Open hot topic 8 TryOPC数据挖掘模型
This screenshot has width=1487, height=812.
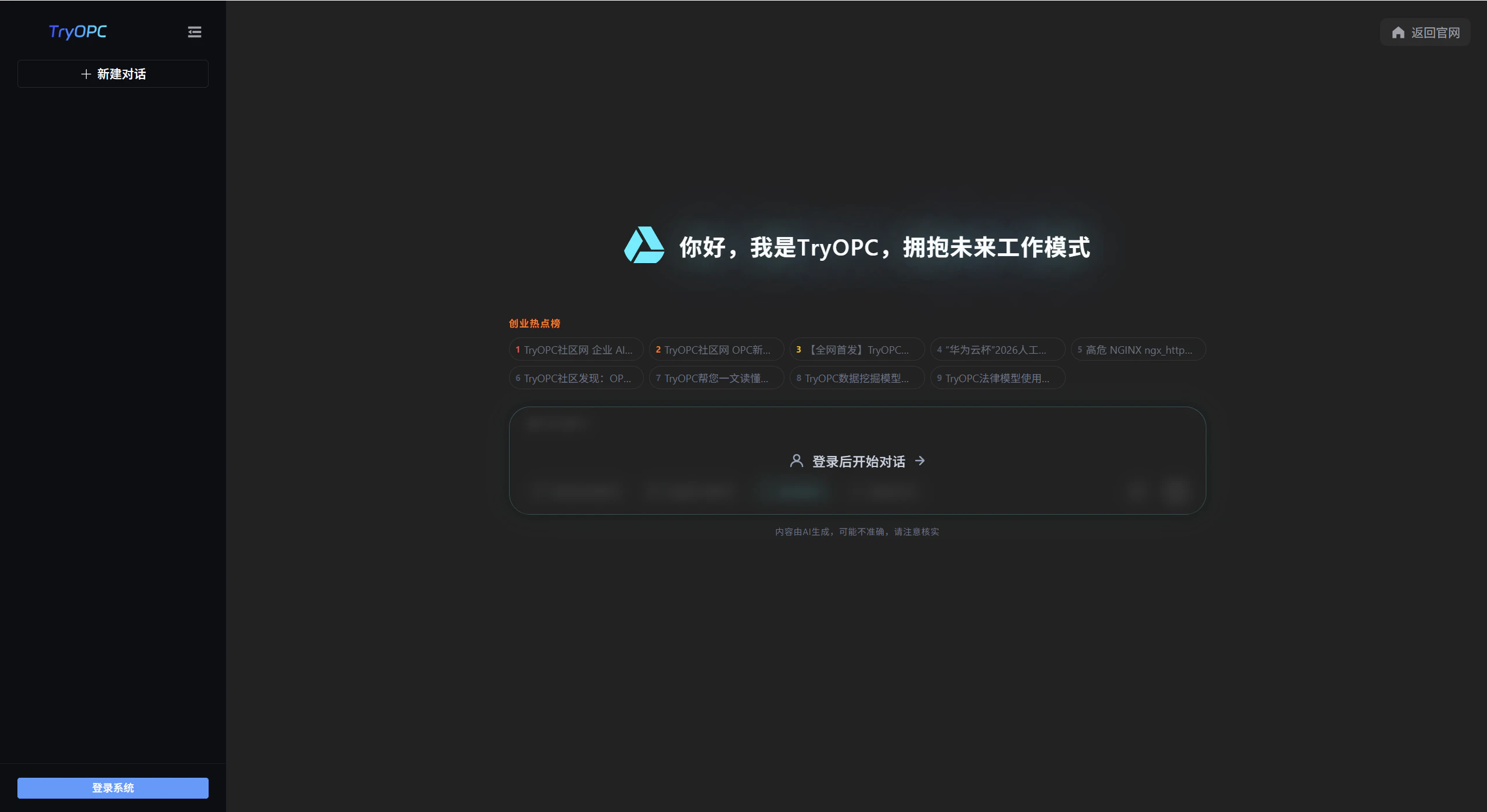pos(857,378)
